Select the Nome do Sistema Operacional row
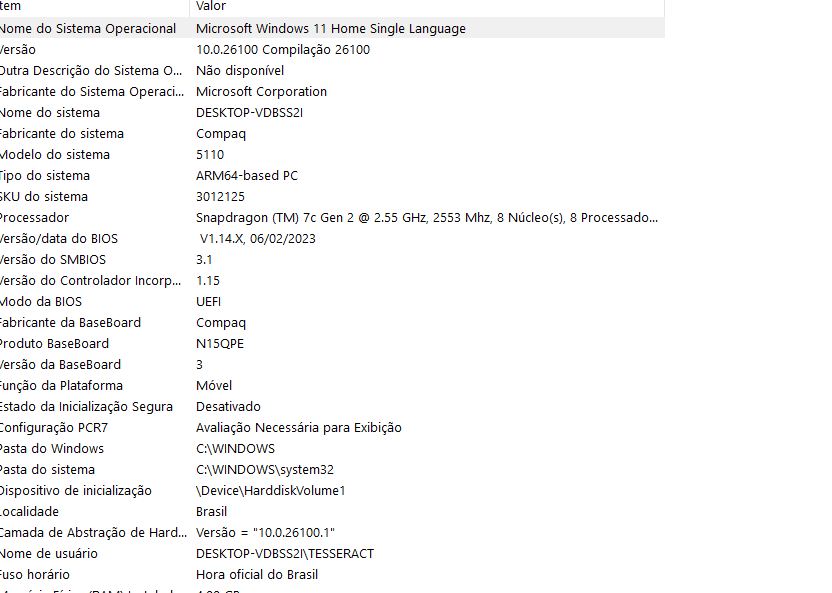Image resolution: width=832 pixels, height=593 pixels. coord(332,28)
